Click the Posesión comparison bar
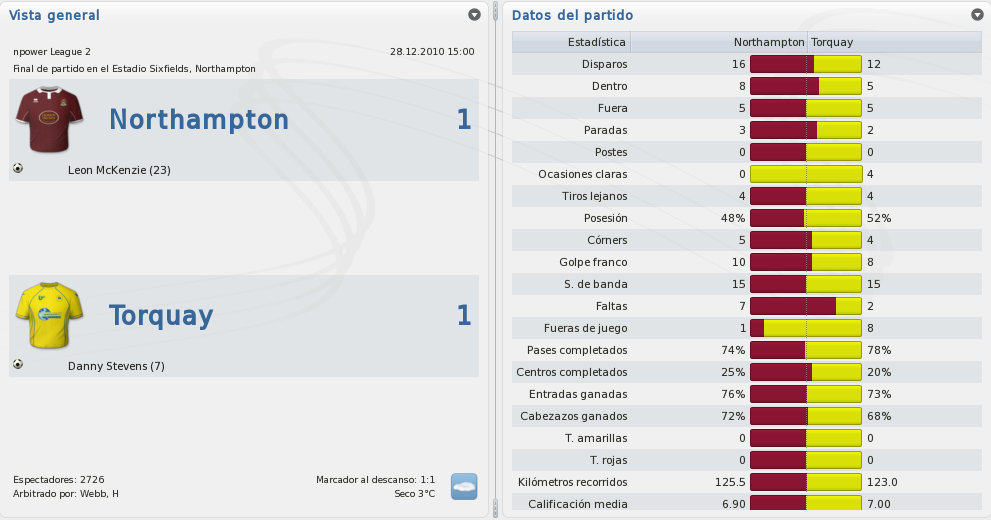This screenshot has width=991, height=520. coord(806,218)
